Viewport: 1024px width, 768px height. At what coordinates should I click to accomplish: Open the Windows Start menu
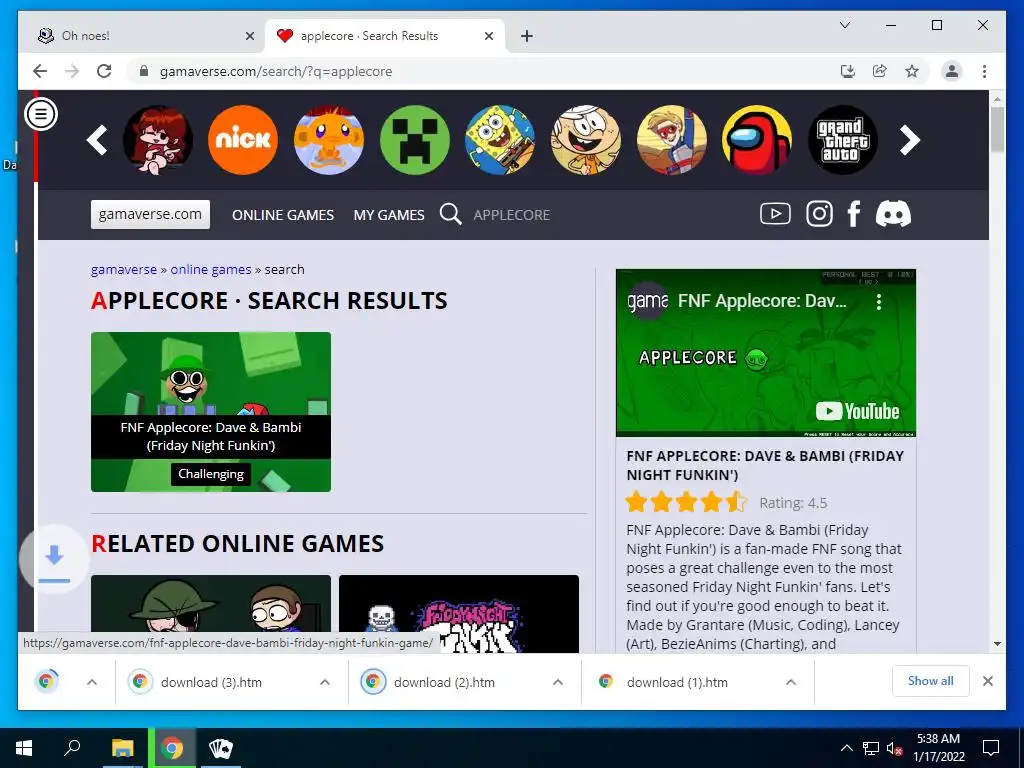tap(24, 748)
